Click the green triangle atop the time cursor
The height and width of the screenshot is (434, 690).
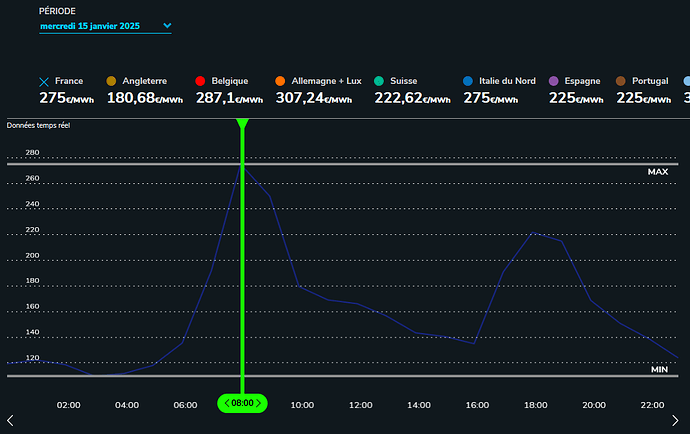(x=242, y=124)
